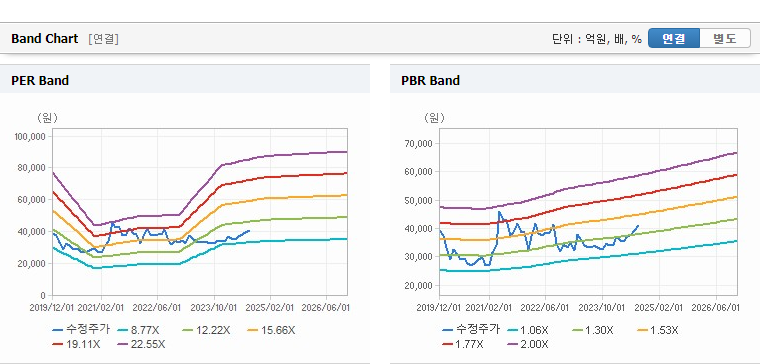Viewport: 760px width, 364px height.
Task: Click the (원) unit label above PER chart
Action: [47, 118]
